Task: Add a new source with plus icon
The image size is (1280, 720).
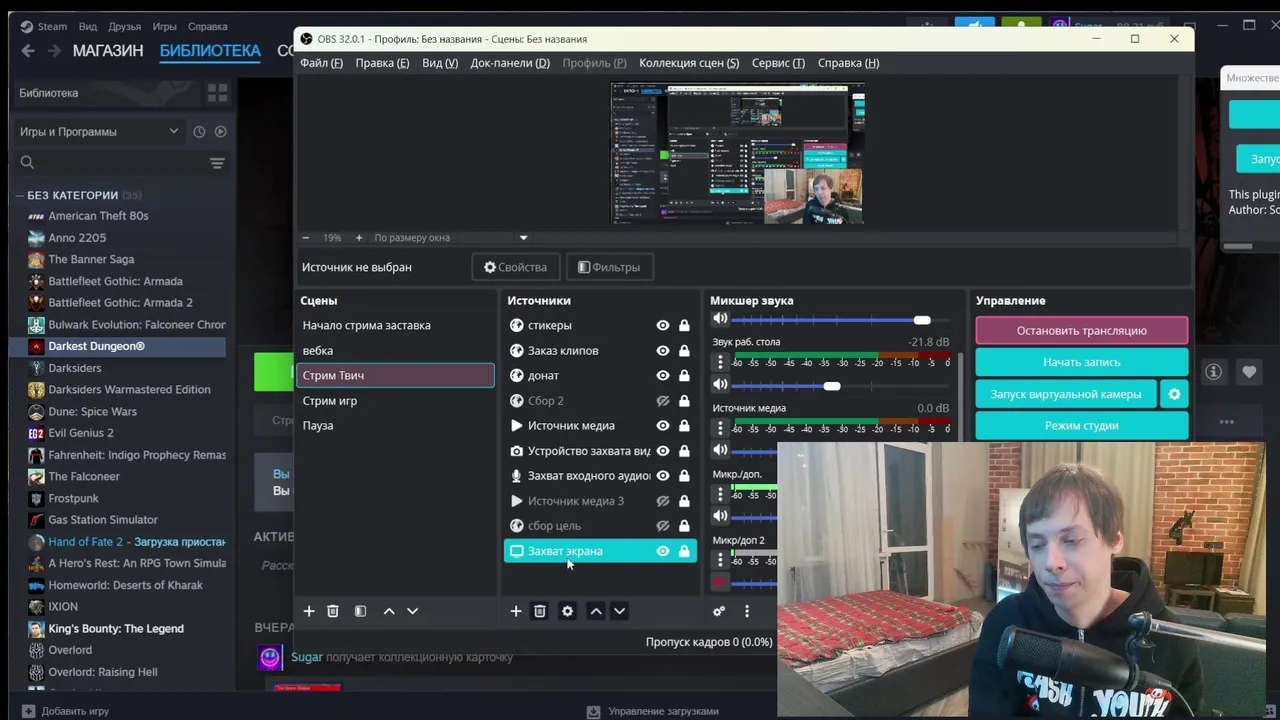Action: pyautogui.click(x=516, y=611)
